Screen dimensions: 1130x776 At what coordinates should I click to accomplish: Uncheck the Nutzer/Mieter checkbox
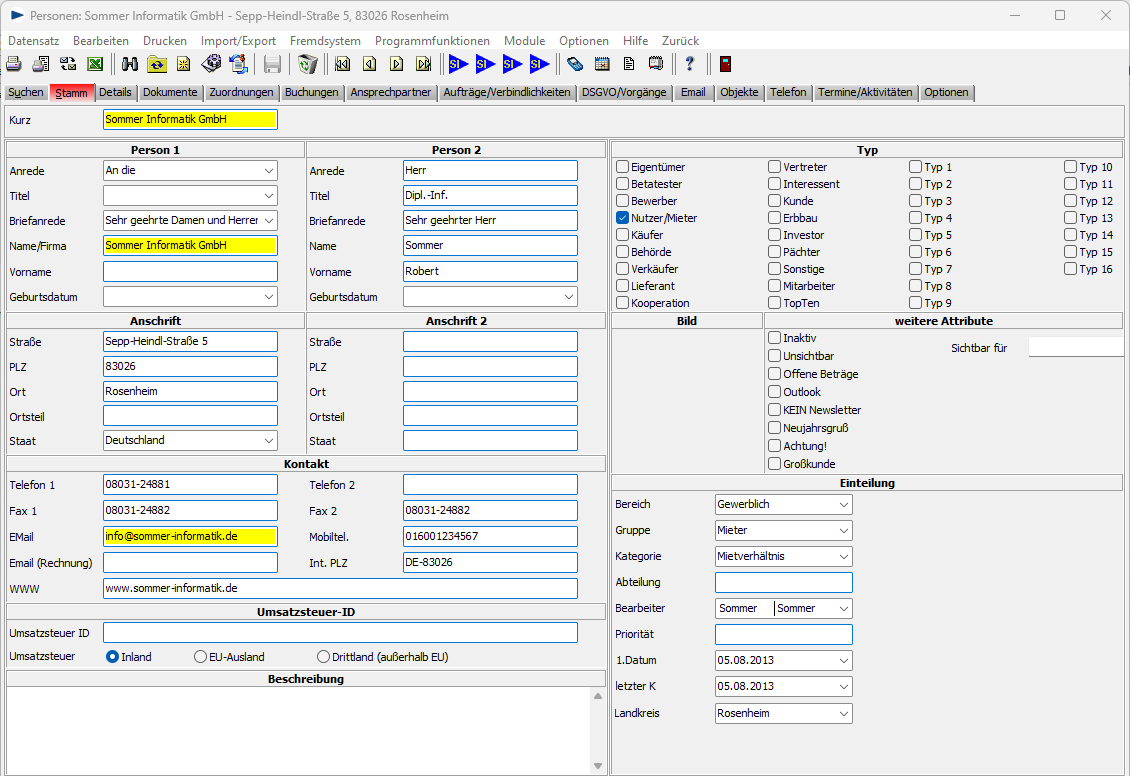click(622, 218)
